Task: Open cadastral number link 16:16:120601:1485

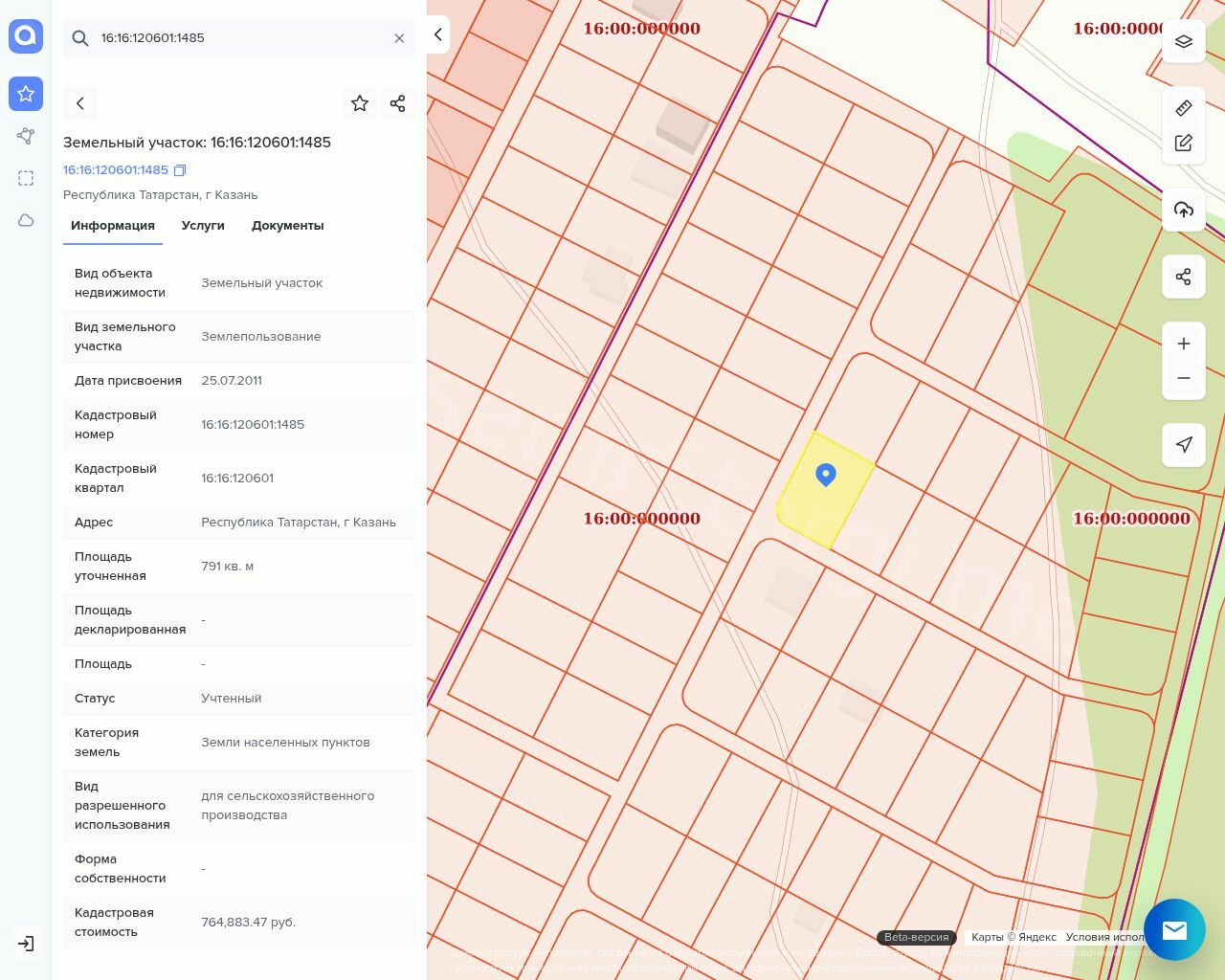Action: pyautogui.click(x=116, y=170)
